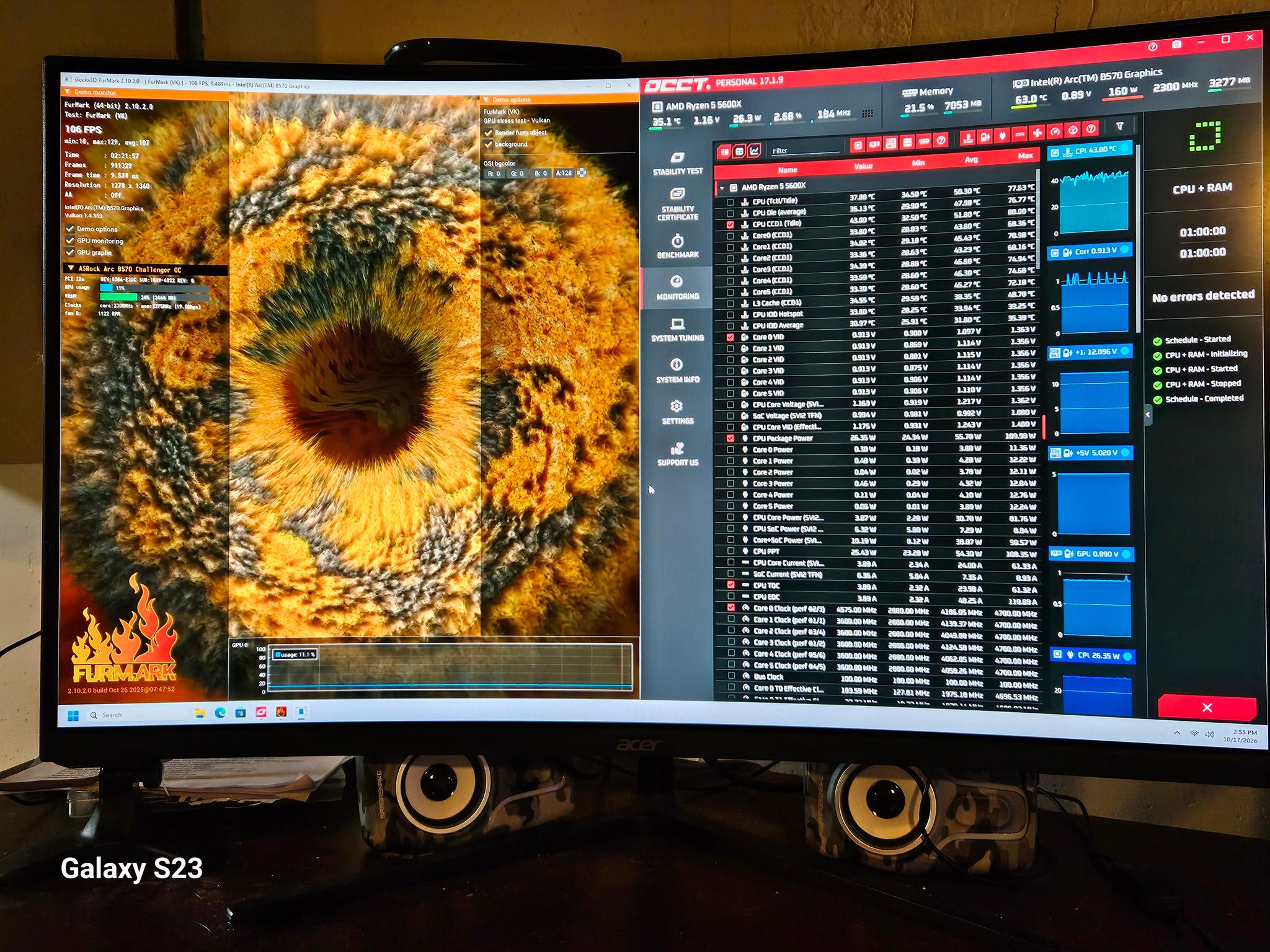This screenshot has width=1270, height=952.
Task: Uncheck 'CPU CCD1 (Tdie)' sensor checkbox
Action: (730, 224)
